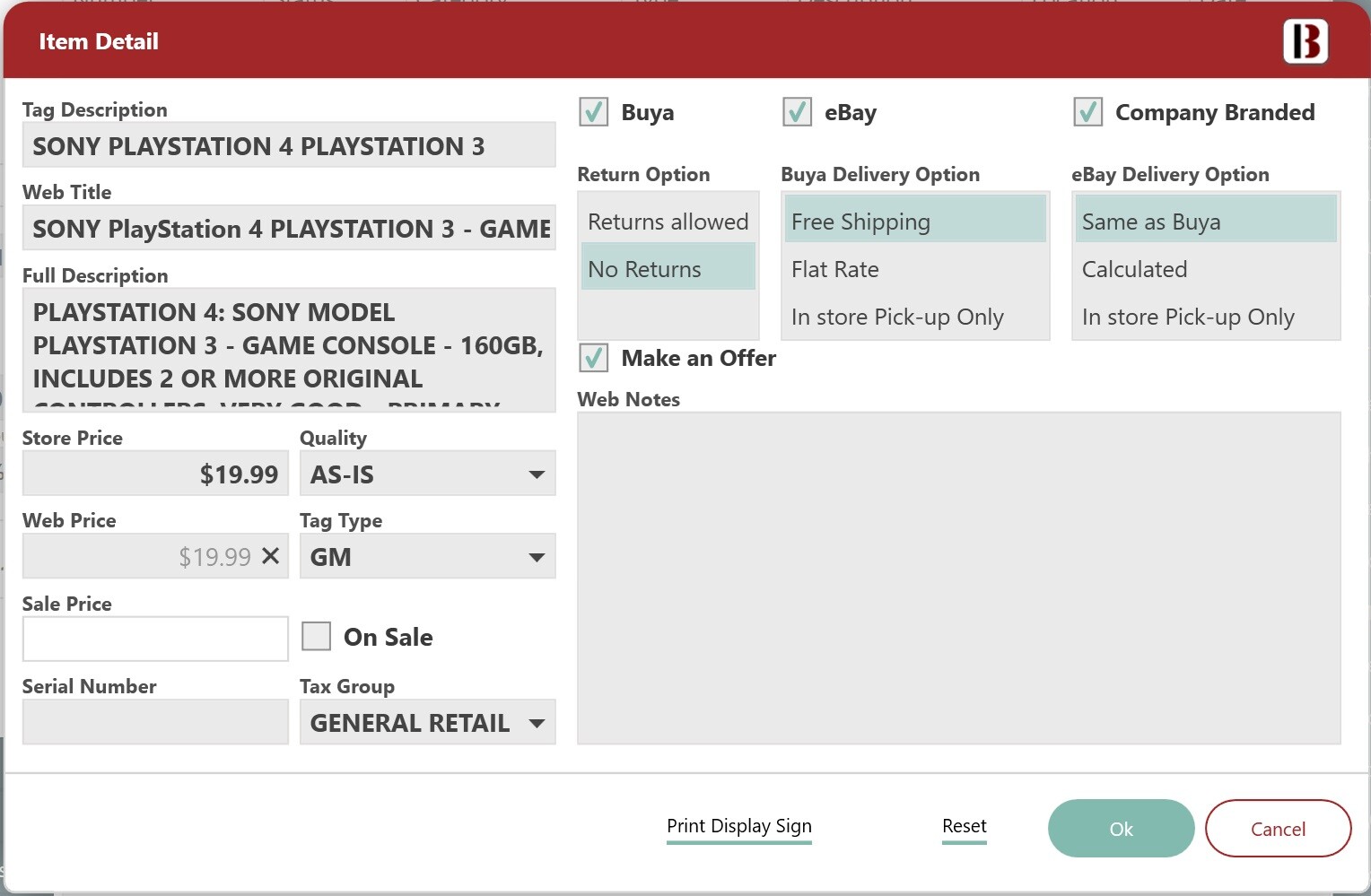This screenshot has width=1371, height=896.
Task: Expand the Tax Group GENERAL RETAIL dropdown
Action: coord(428,722)
